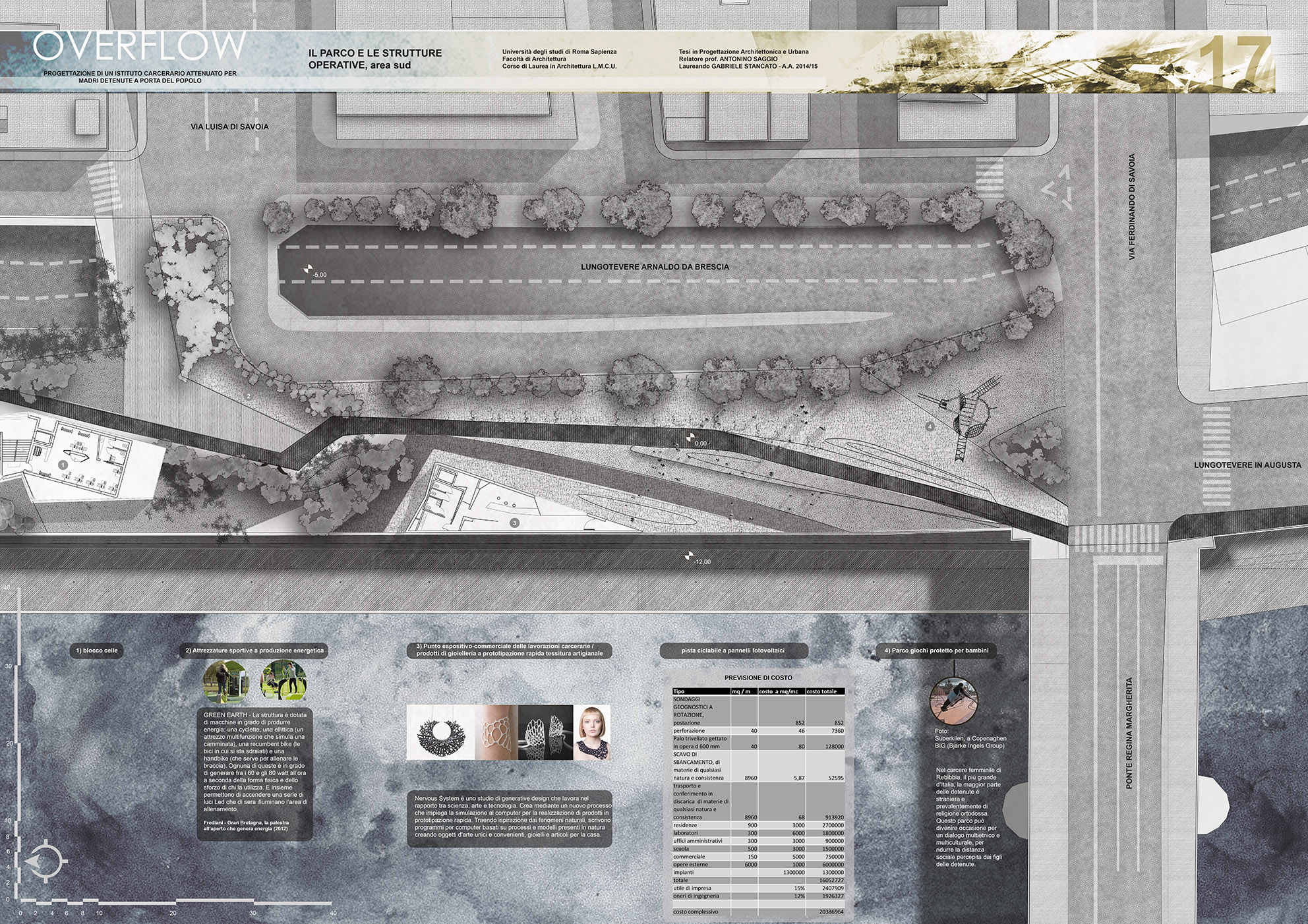Click numbered circle 3 near exhibition building
The image size is (1308, 924).
(x=514, y=523)
